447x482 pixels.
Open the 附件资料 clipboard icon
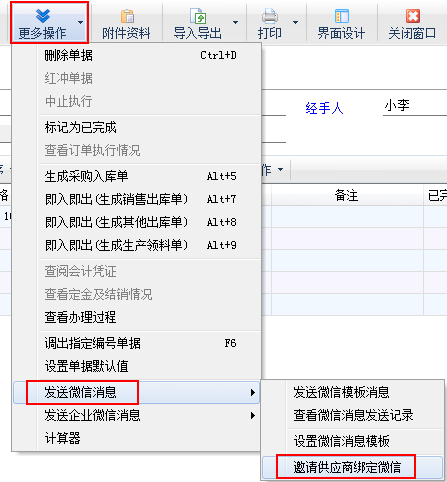pos(127,16)
